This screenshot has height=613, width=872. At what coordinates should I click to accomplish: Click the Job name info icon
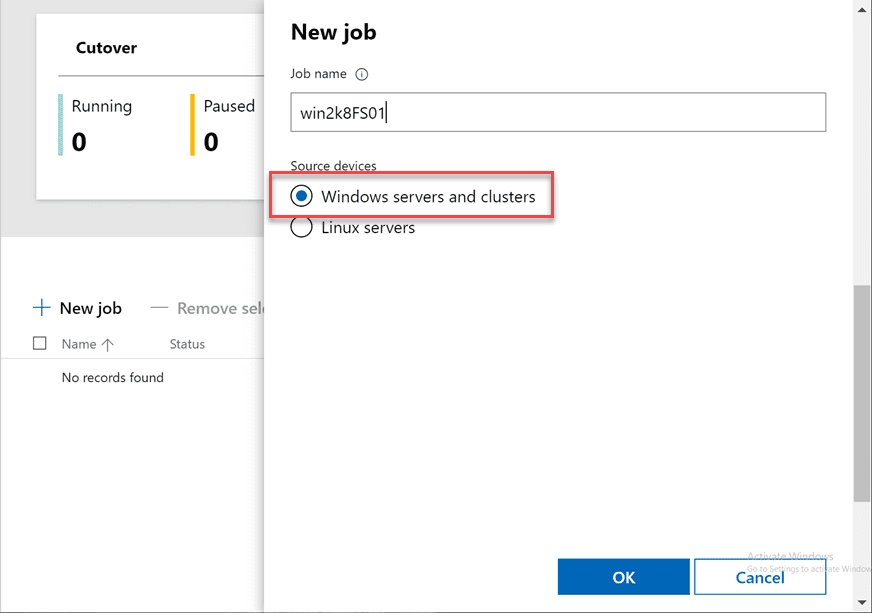point(362,74)
